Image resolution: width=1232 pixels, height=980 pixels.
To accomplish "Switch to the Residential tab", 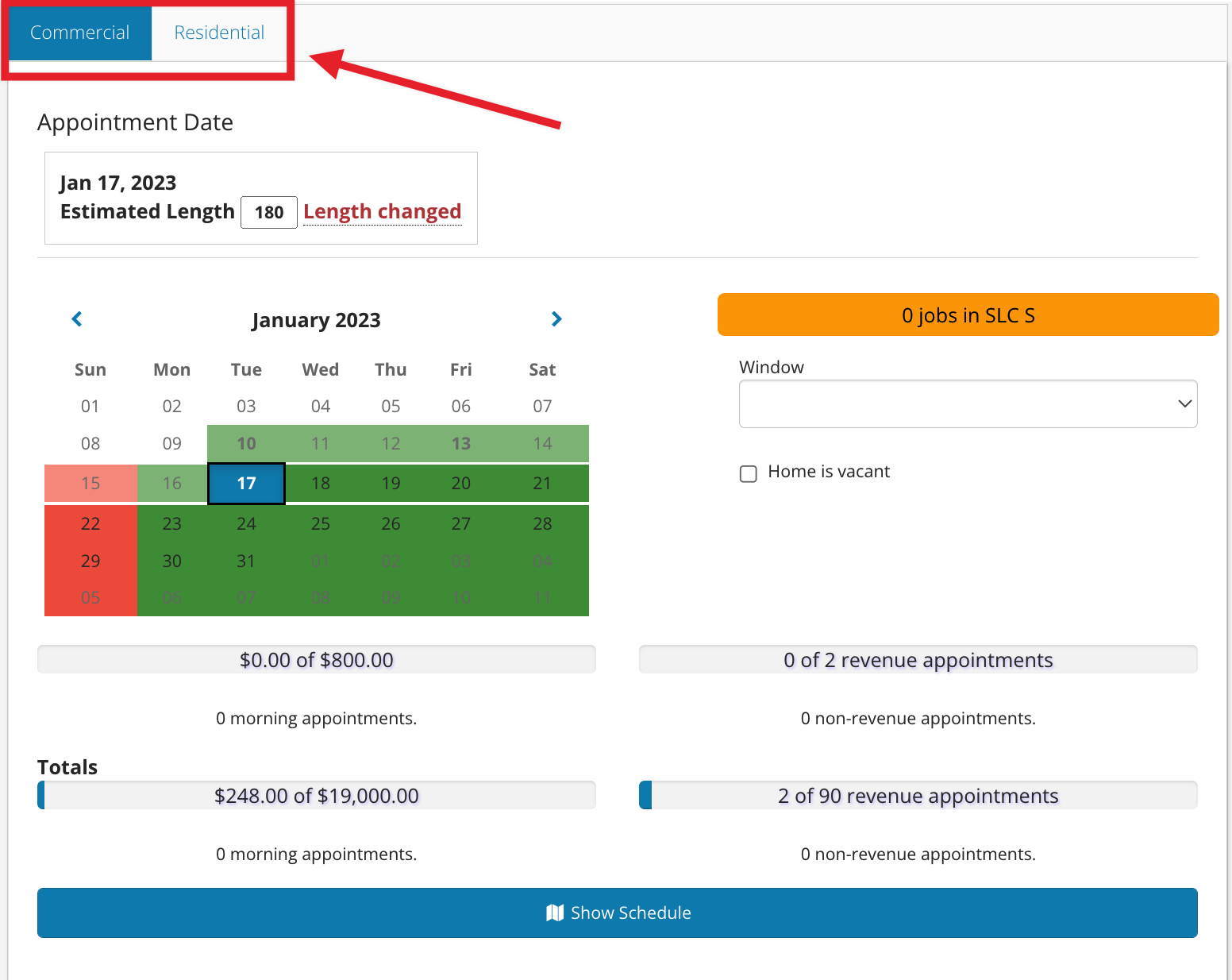I will click(219, 33).
